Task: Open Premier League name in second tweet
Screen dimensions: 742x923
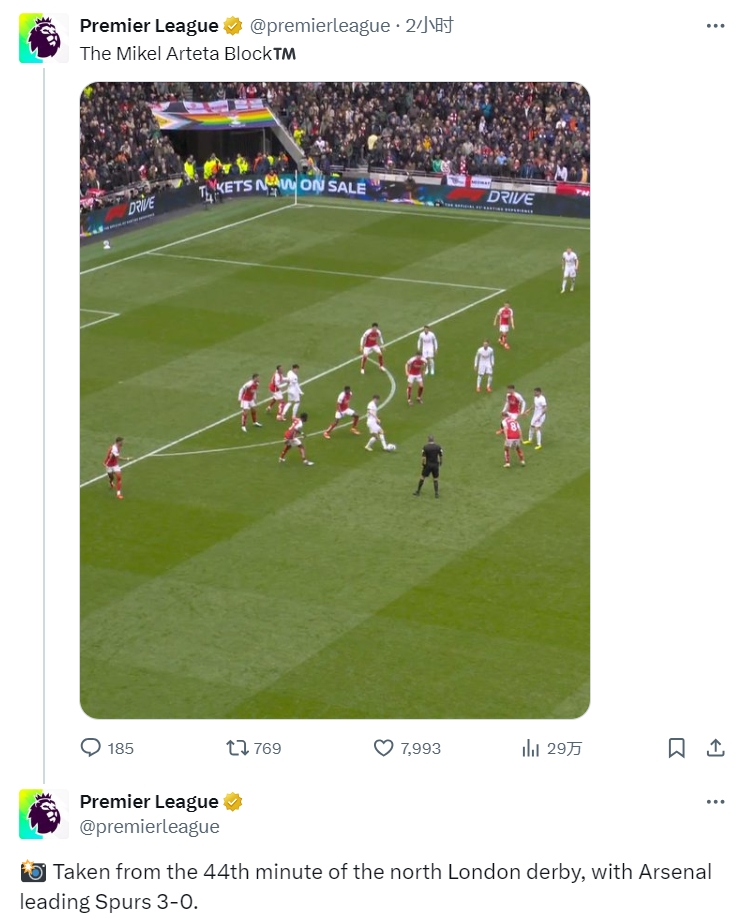Action: point(149,802)
